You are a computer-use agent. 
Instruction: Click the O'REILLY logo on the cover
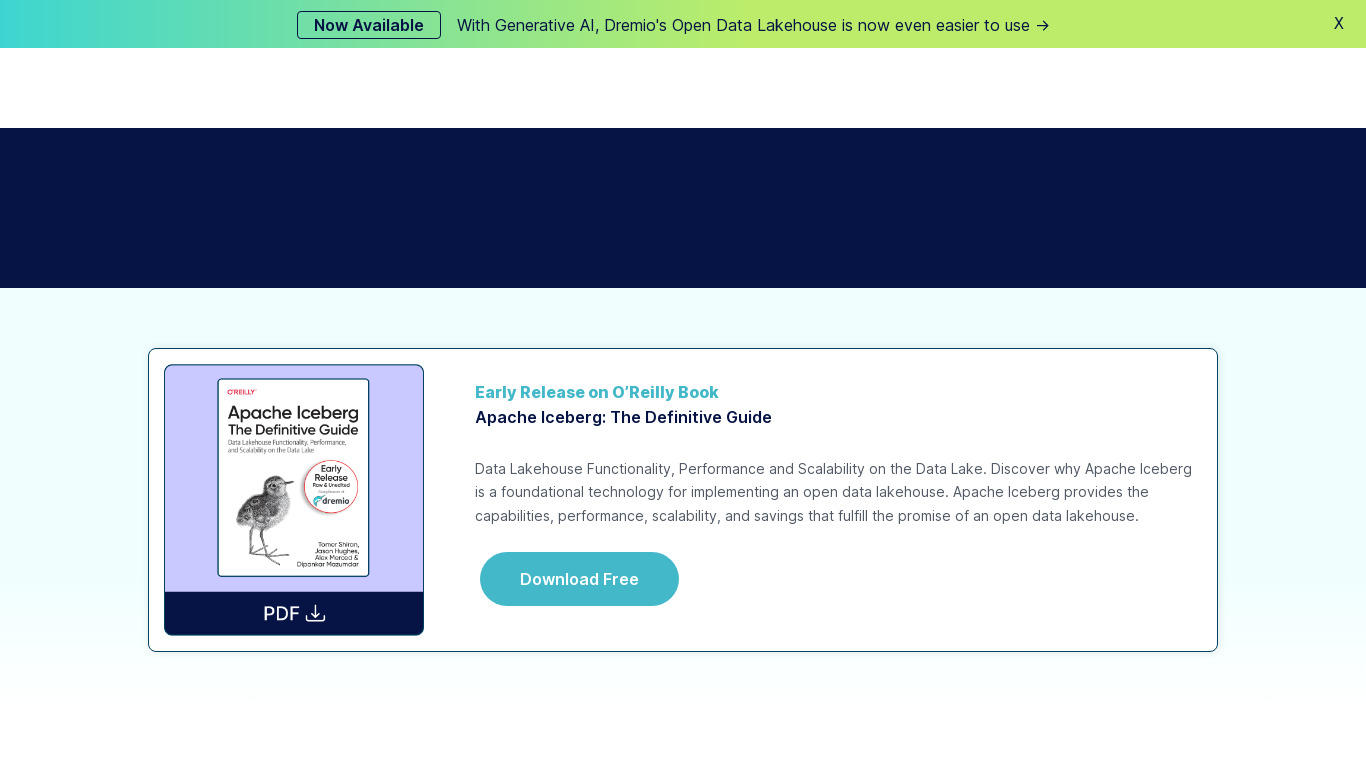tap(242, 391)
